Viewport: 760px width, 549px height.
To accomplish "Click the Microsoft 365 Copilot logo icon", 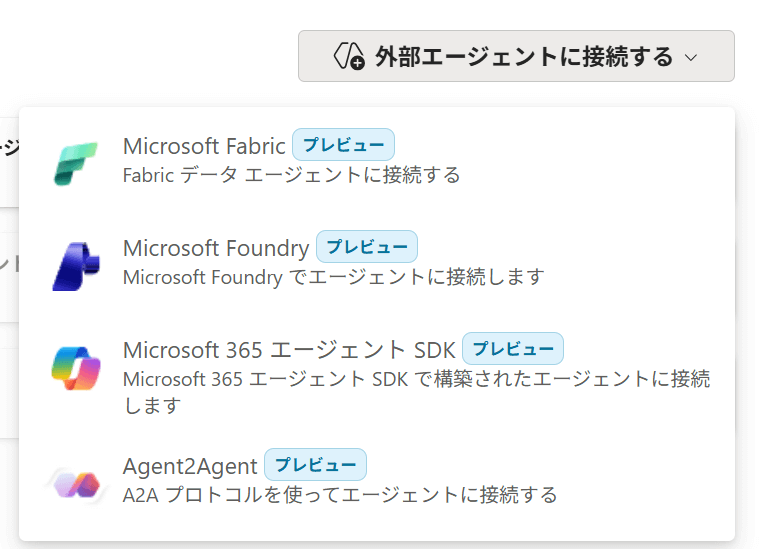I will coord(76,369).
